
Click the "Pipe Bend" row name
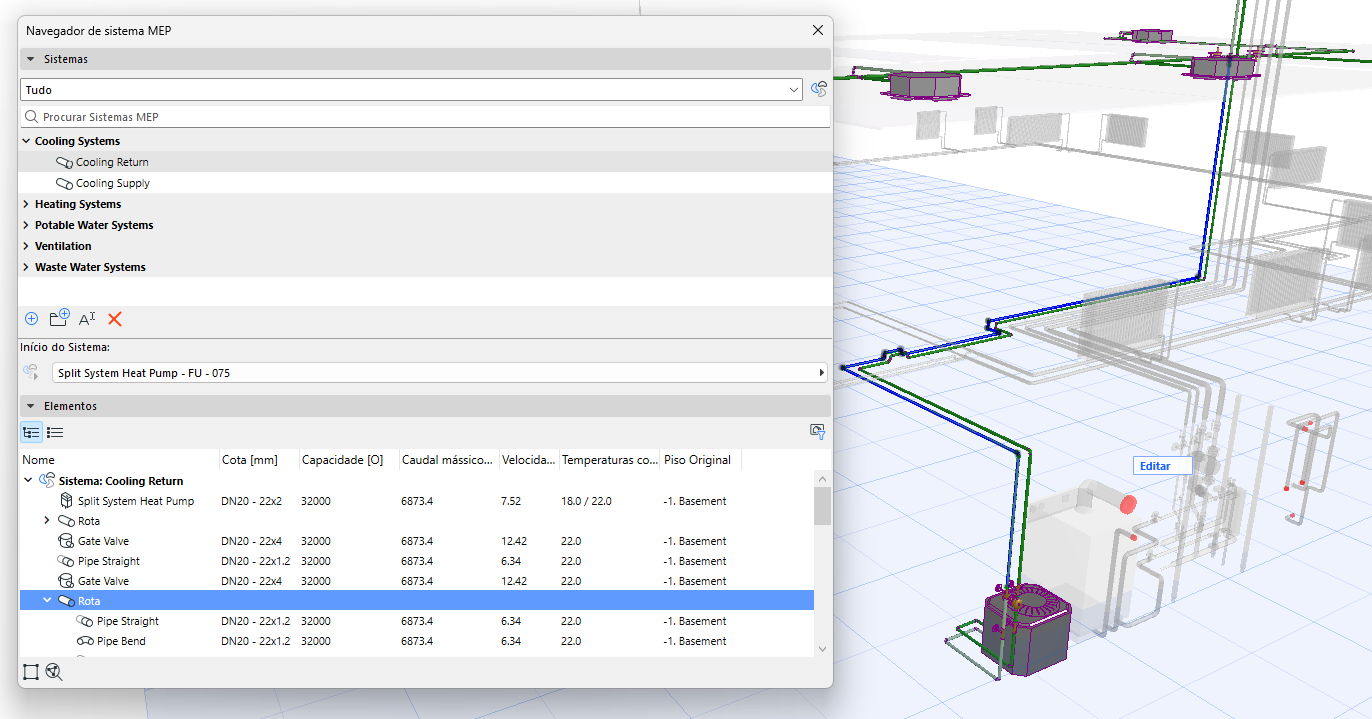(x=121, y=641)
